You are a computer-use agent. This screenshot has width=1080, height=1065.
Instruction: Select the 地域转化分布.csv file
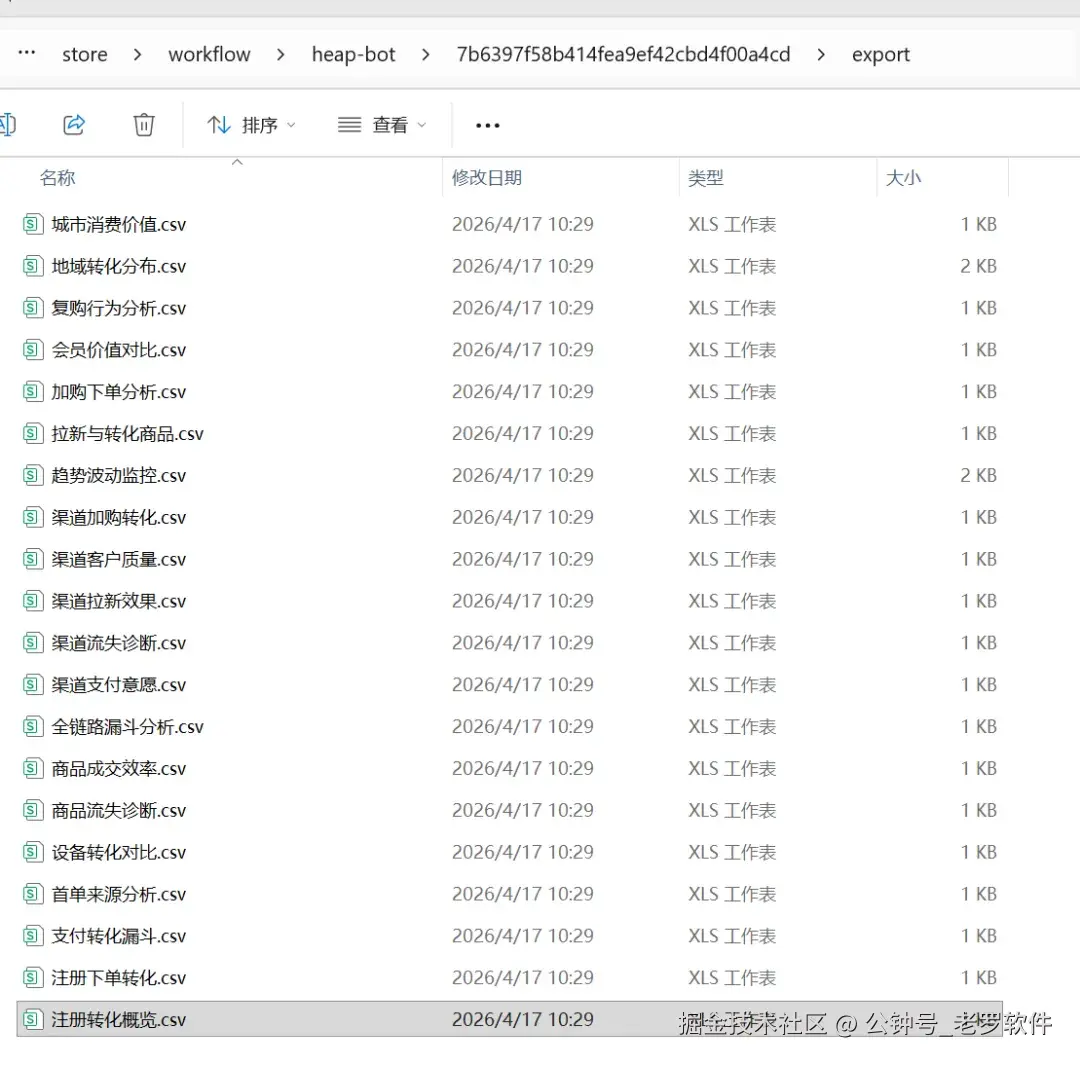[119, 267]
